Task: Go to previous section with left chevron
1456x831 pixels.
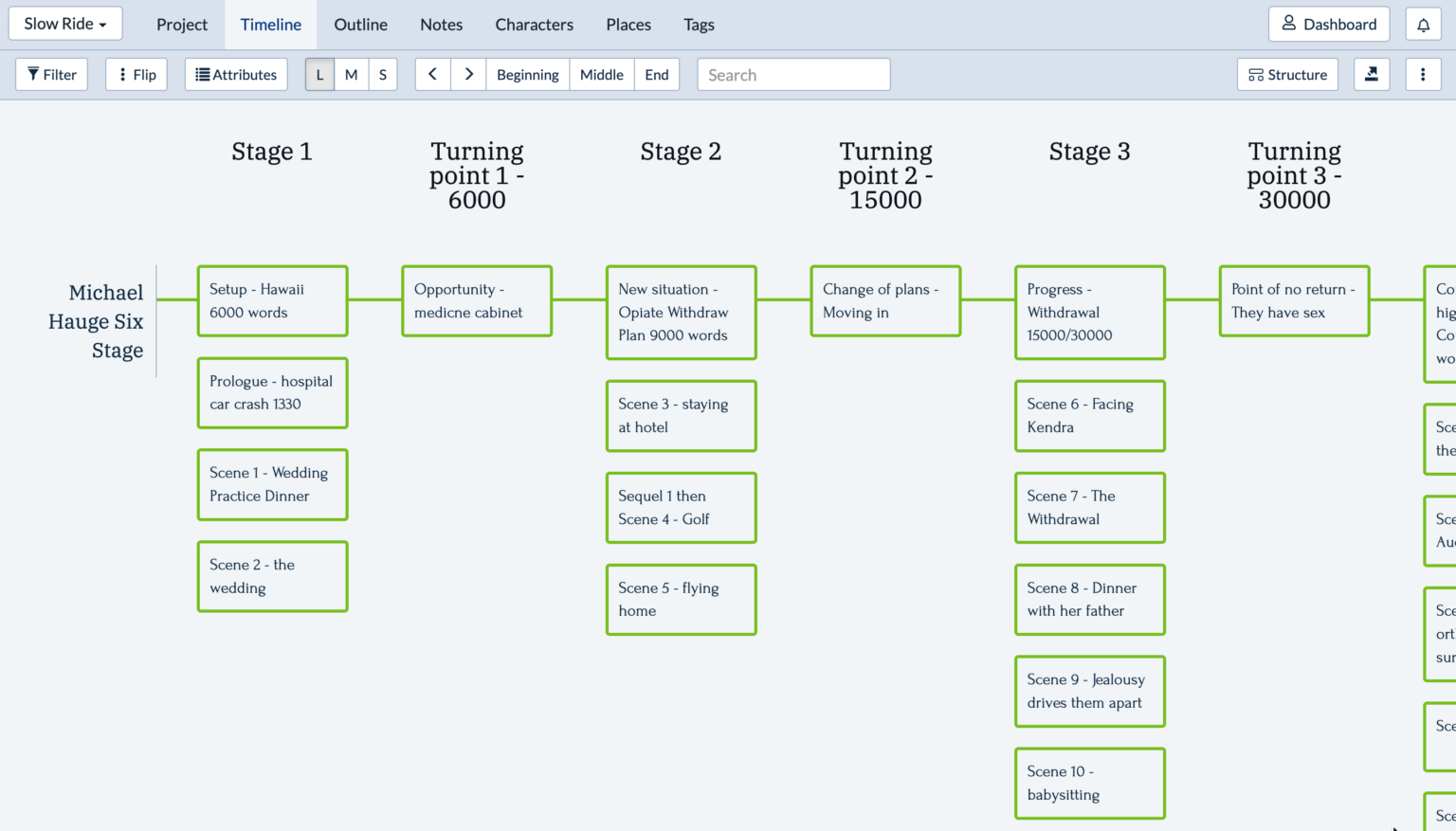Action: pos(432,74)
